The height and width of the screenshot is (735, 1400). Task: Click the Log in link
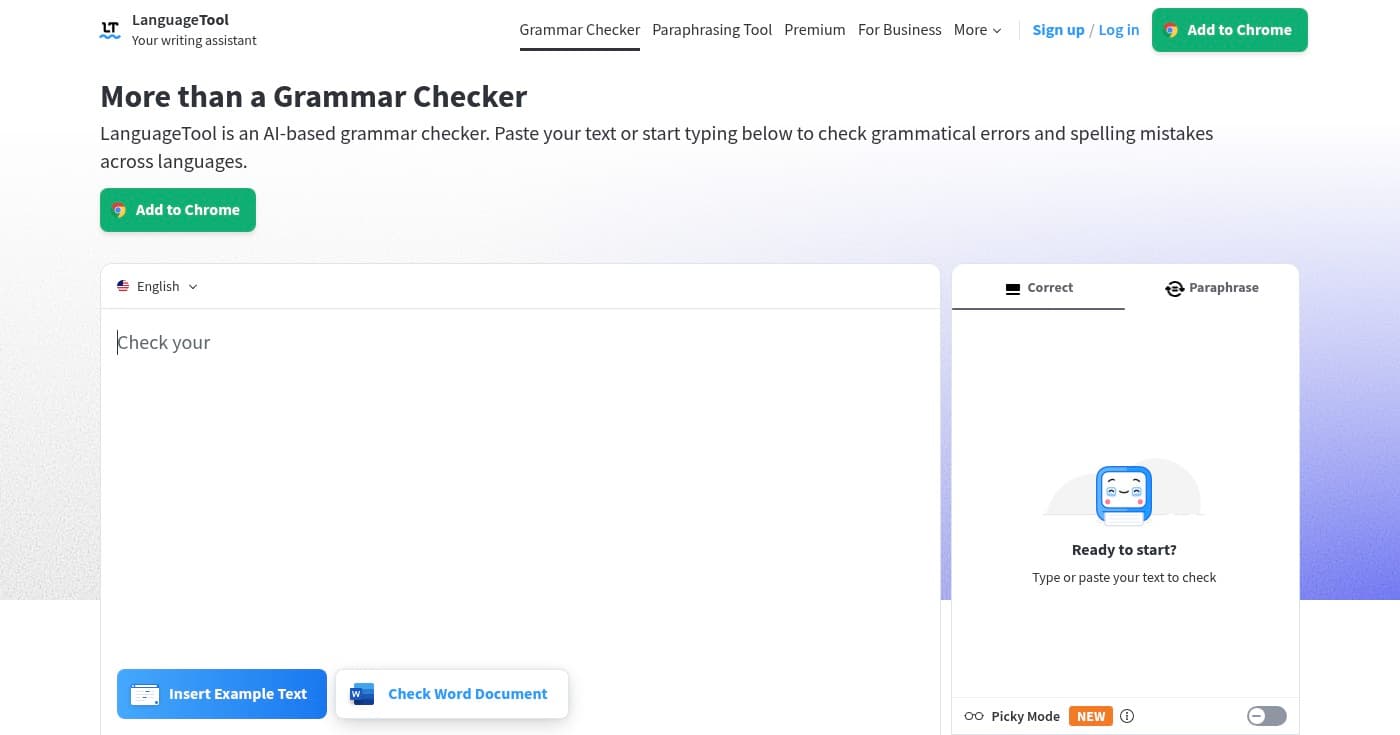1118,30
